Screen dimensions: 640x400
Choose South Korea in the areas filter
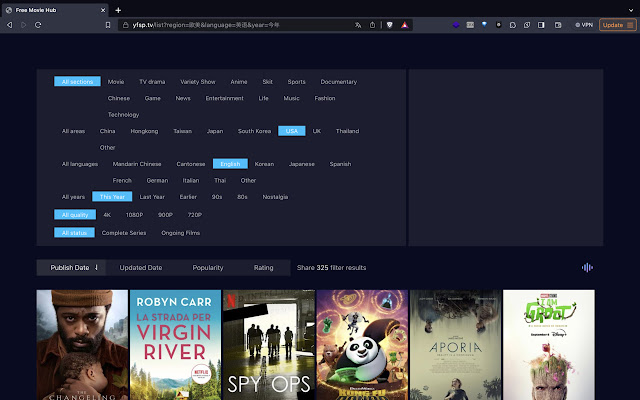(x=254, y=131)
